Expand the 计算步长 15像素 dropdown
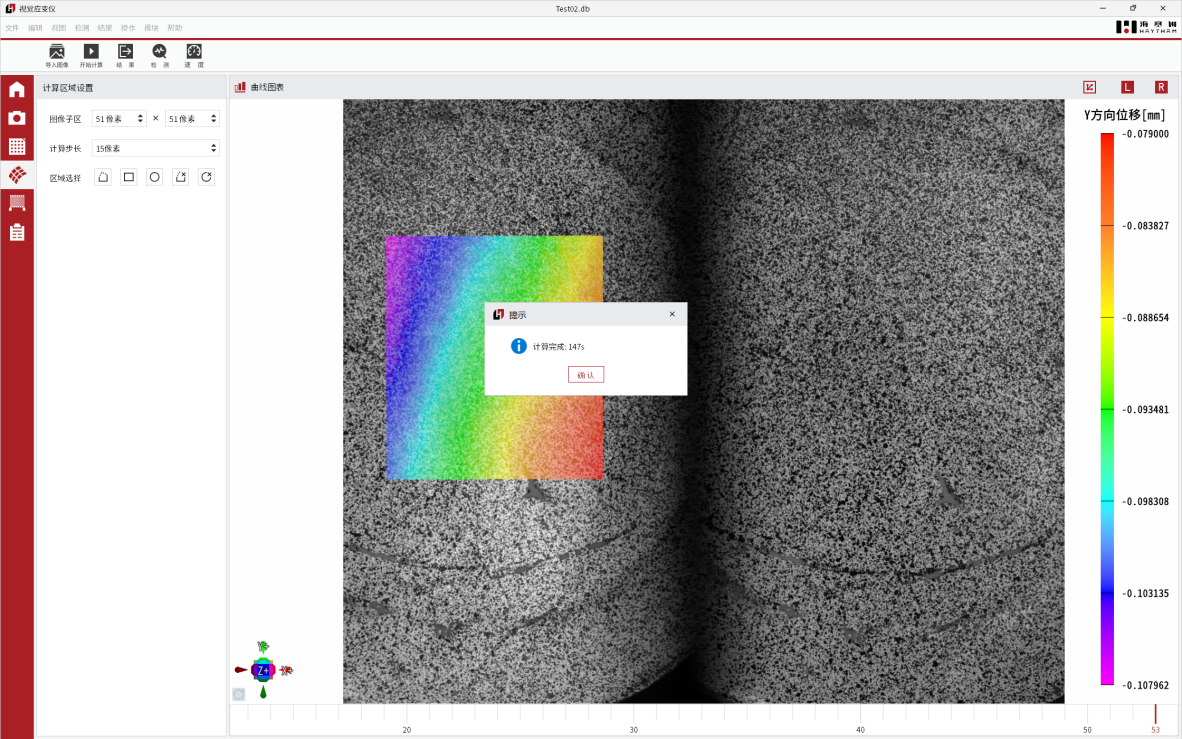 point(155,148)
